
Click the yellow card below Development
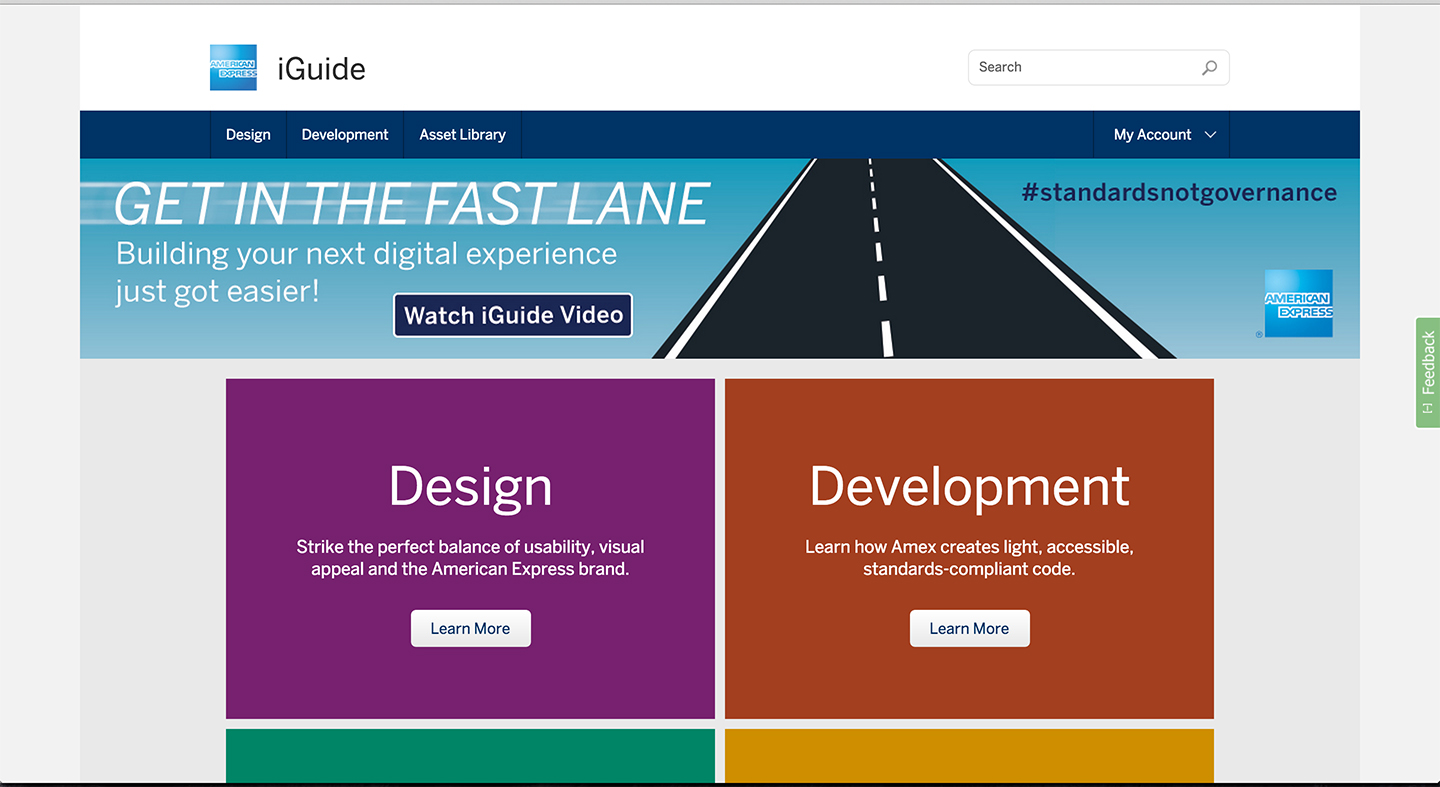coord(969,756)
